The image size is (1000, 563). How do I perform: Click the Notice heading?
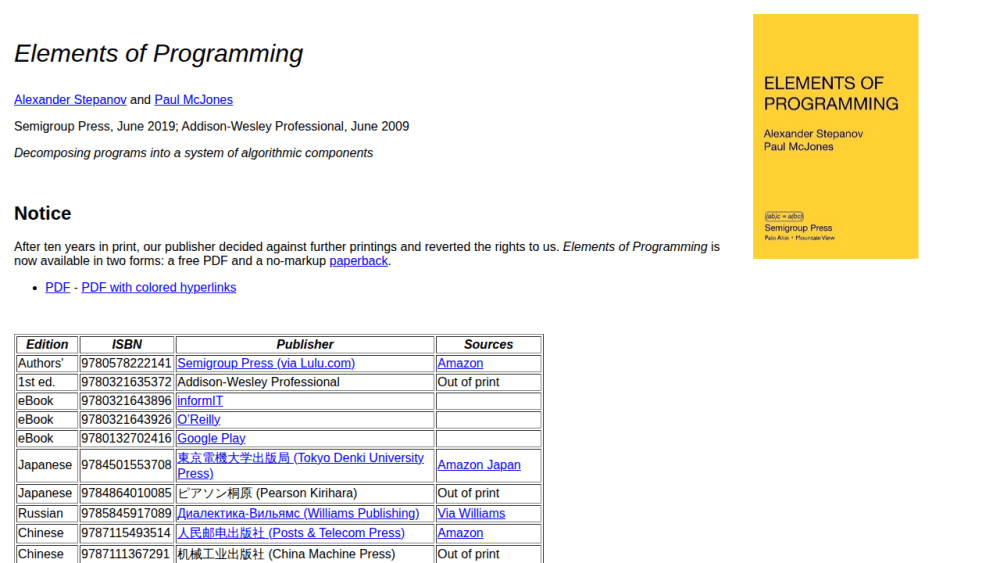(43, 213)
